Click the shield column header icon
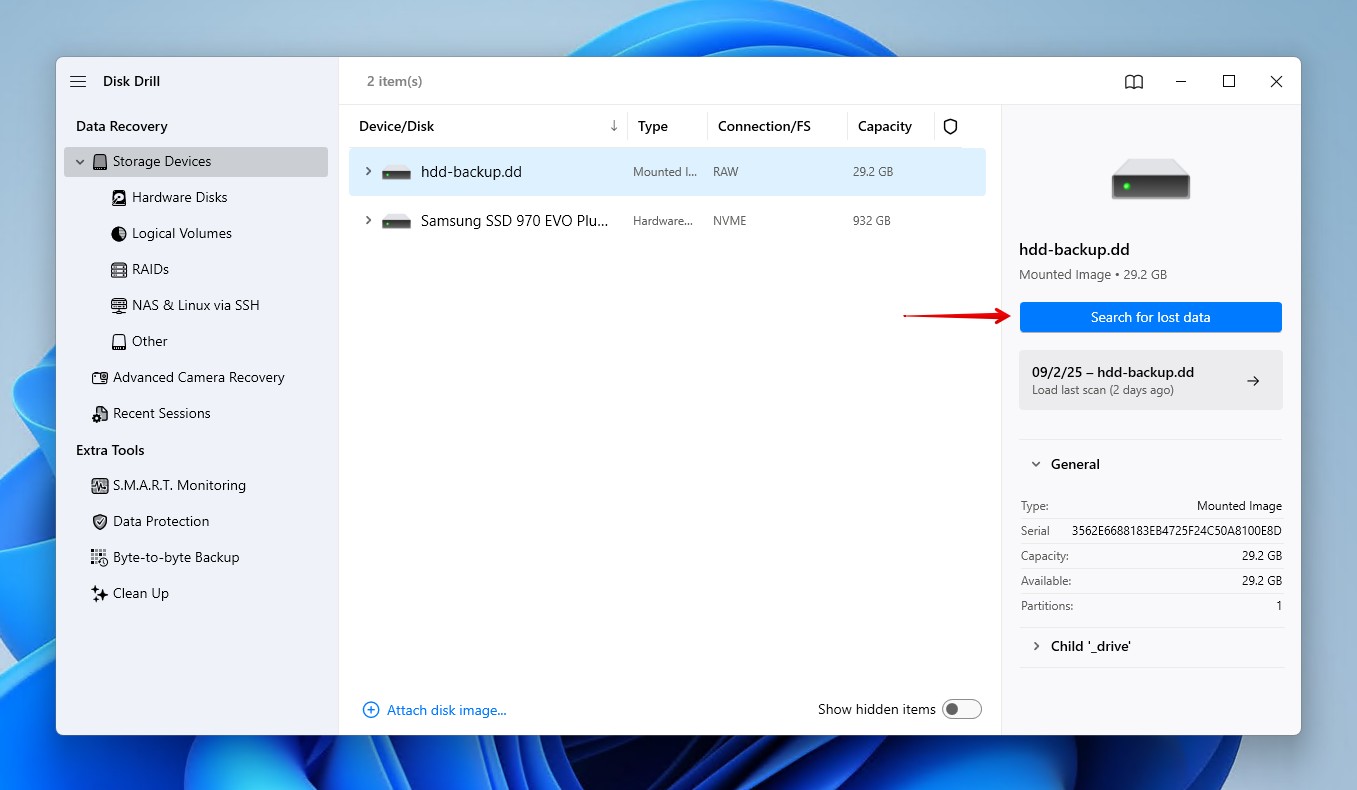Screen dimensions: 1357x790 coord(950,127)
